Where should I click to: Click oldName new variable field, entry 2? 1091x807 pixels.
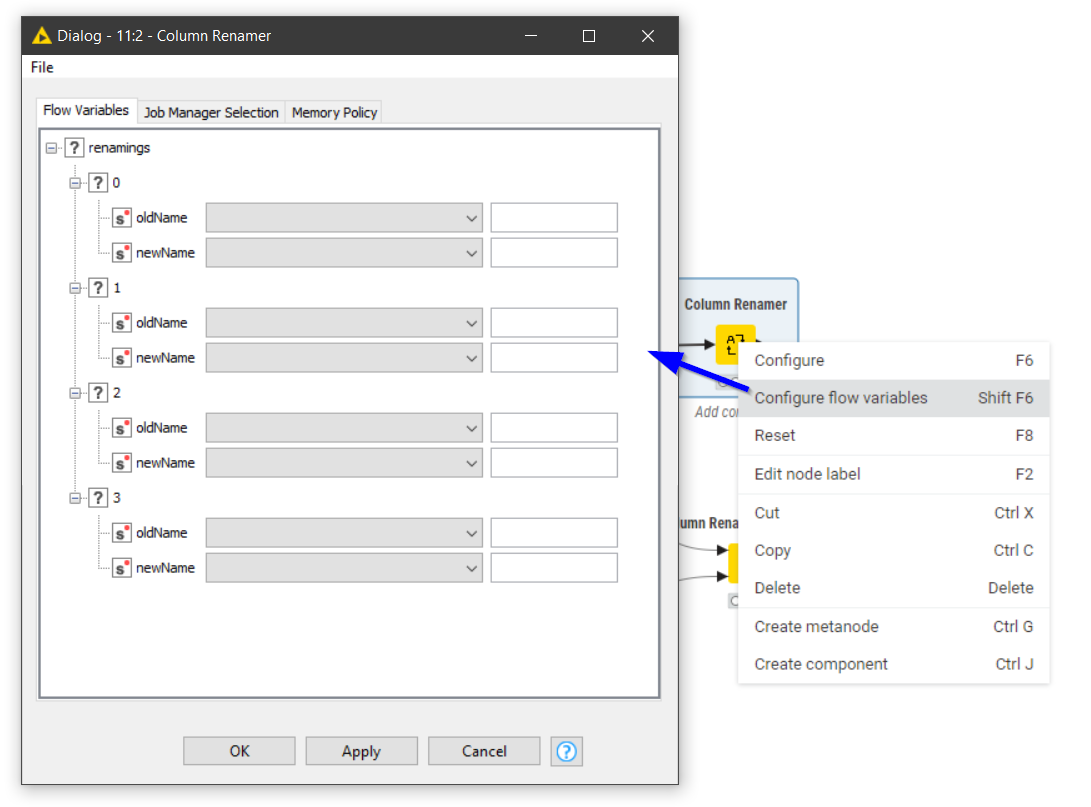(x=554, y=428)
